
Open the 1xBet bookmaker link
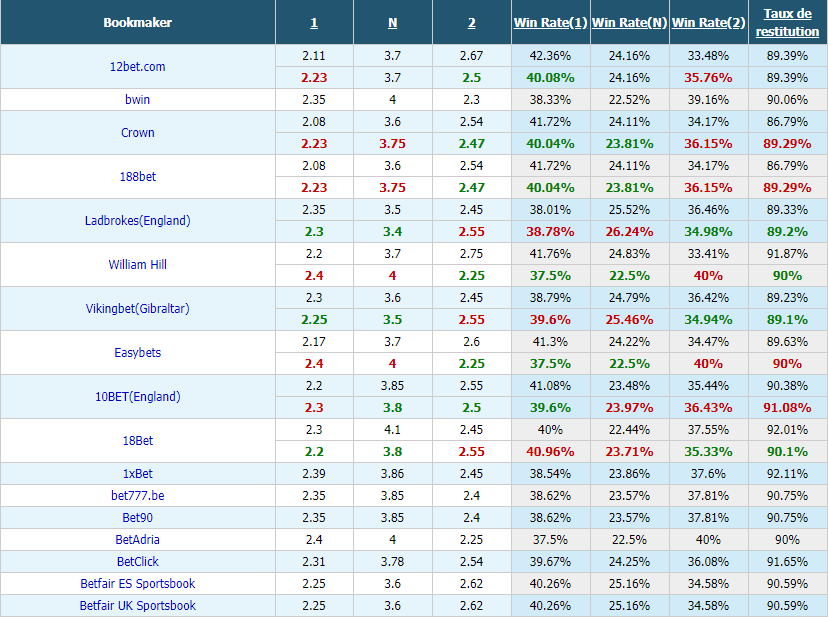[x=137, y=474]
